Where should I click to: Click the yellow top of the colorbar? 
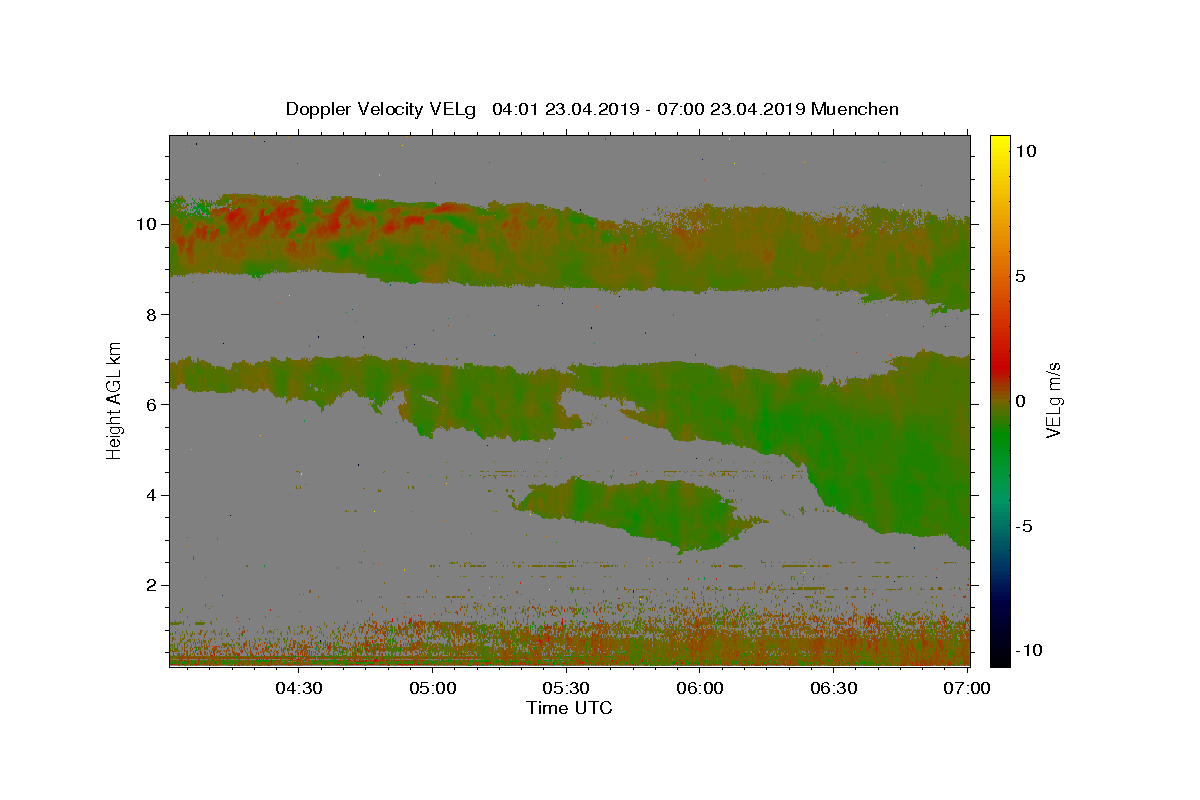pyautogui.click(x=1000, y=145)
